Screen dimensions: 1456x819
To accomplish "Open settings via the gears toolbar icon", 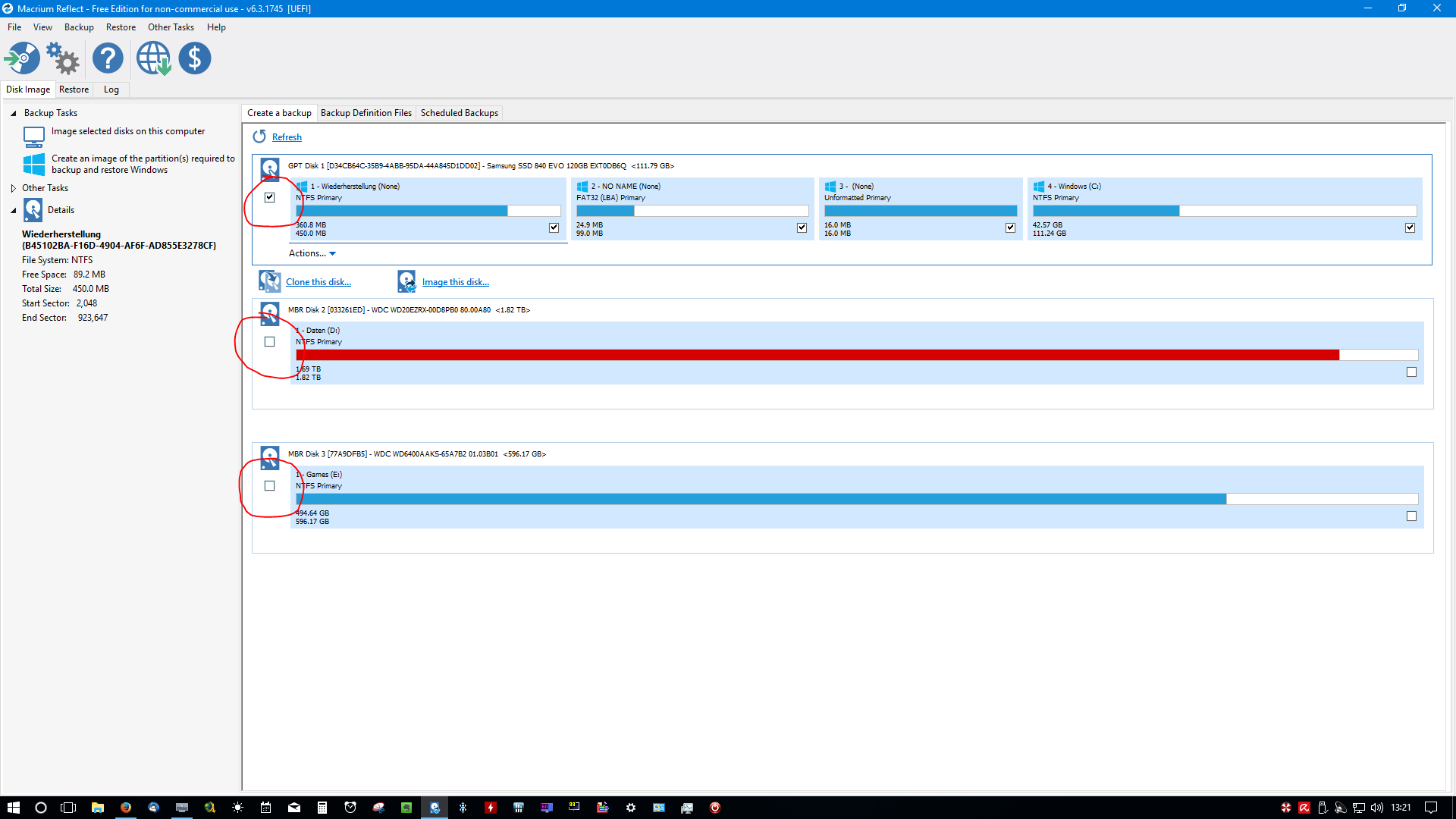I will pyautogui.click(x=63, y=58).
